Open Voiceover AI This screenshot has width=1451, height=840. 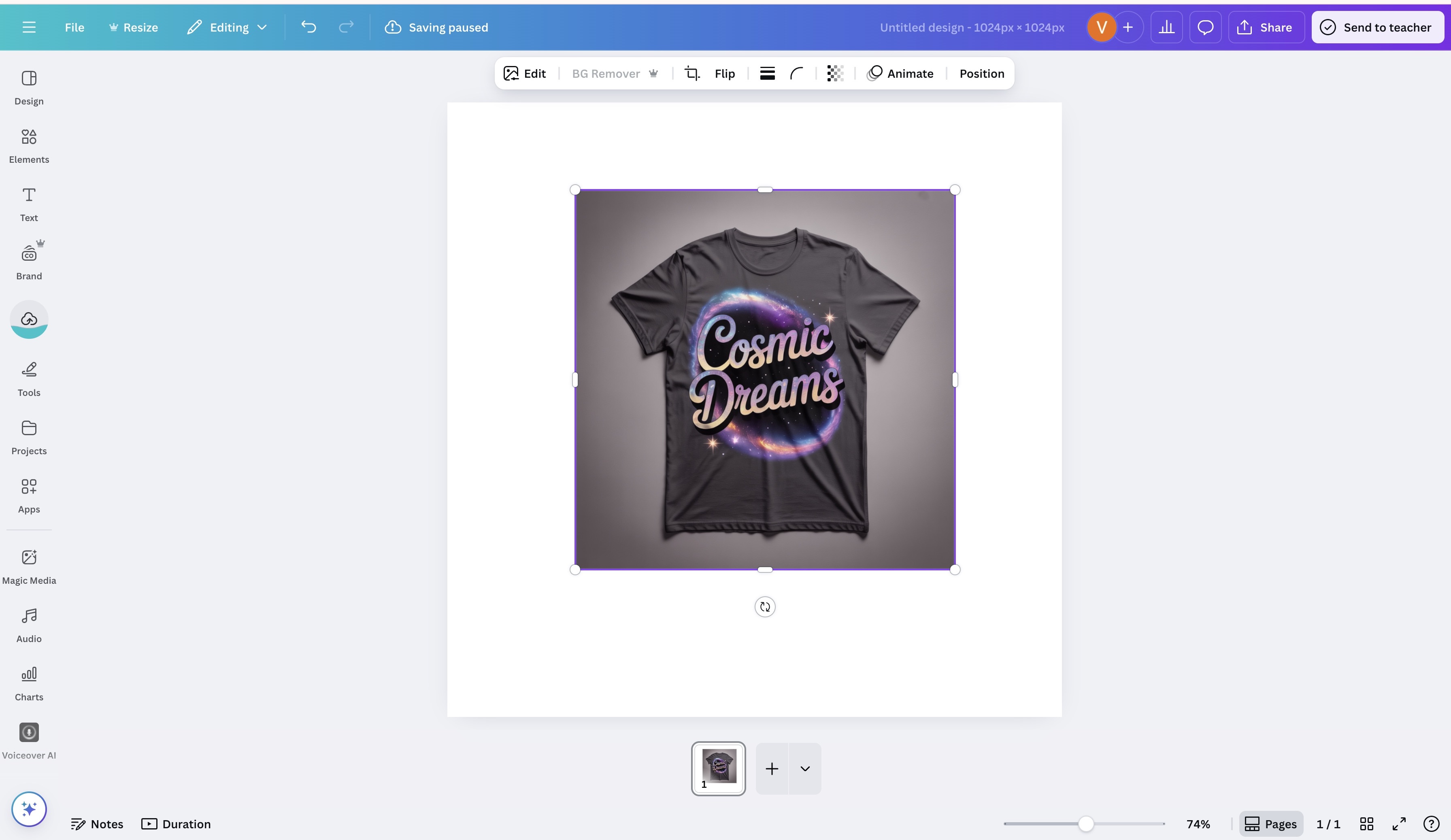click(29, 742)
